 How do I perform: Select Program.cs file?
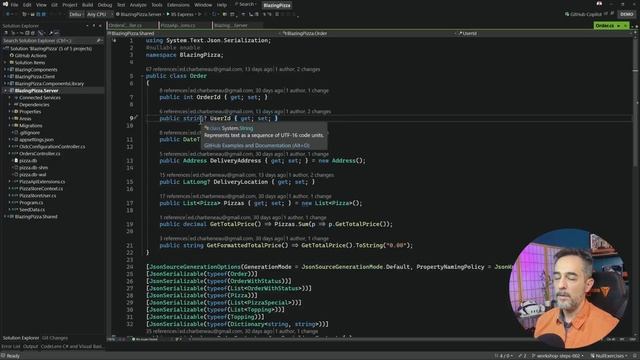31,202
